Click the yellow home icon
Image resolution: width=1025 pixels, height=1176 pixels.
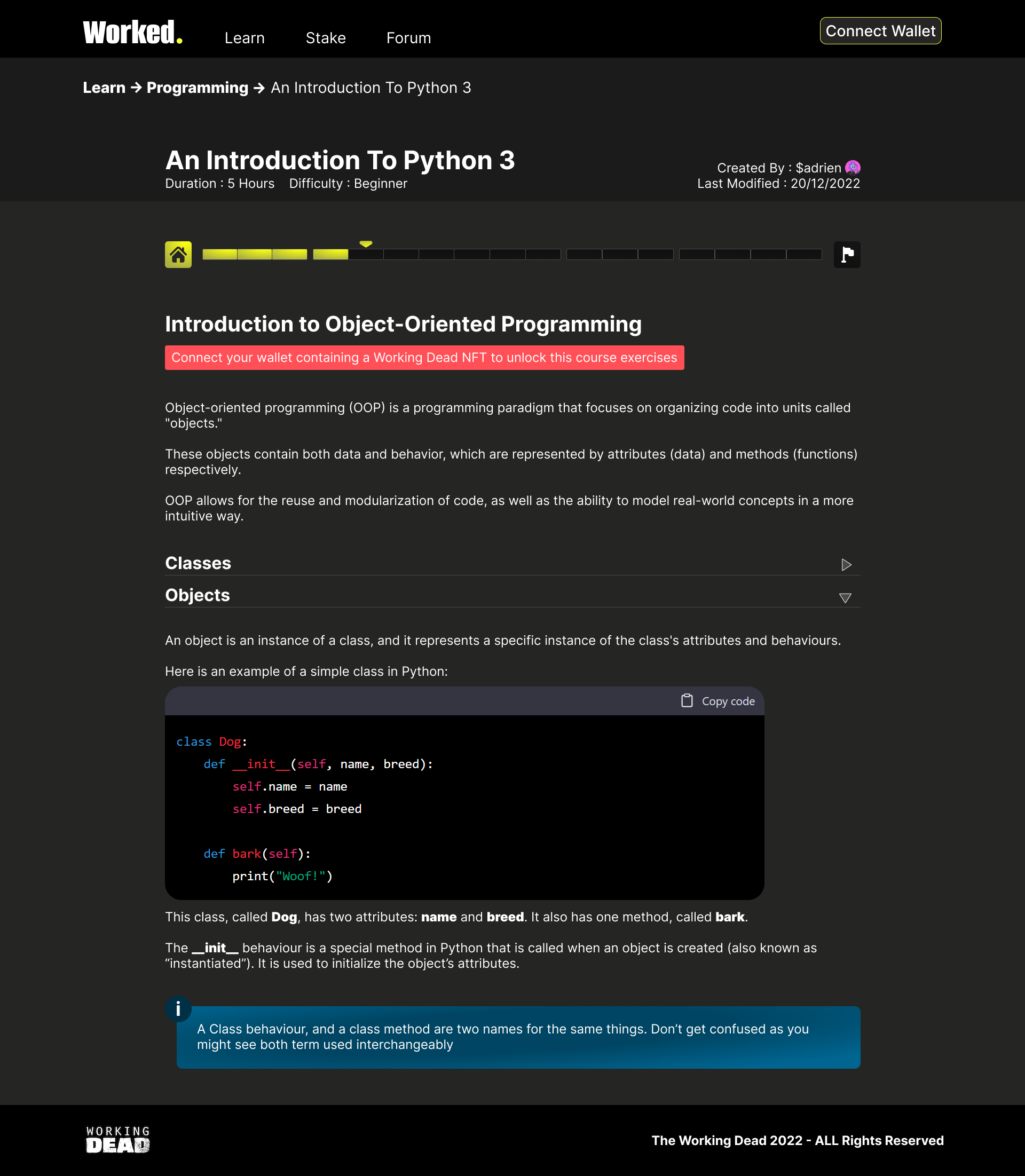pyautogui.click(x=178, y=255)
